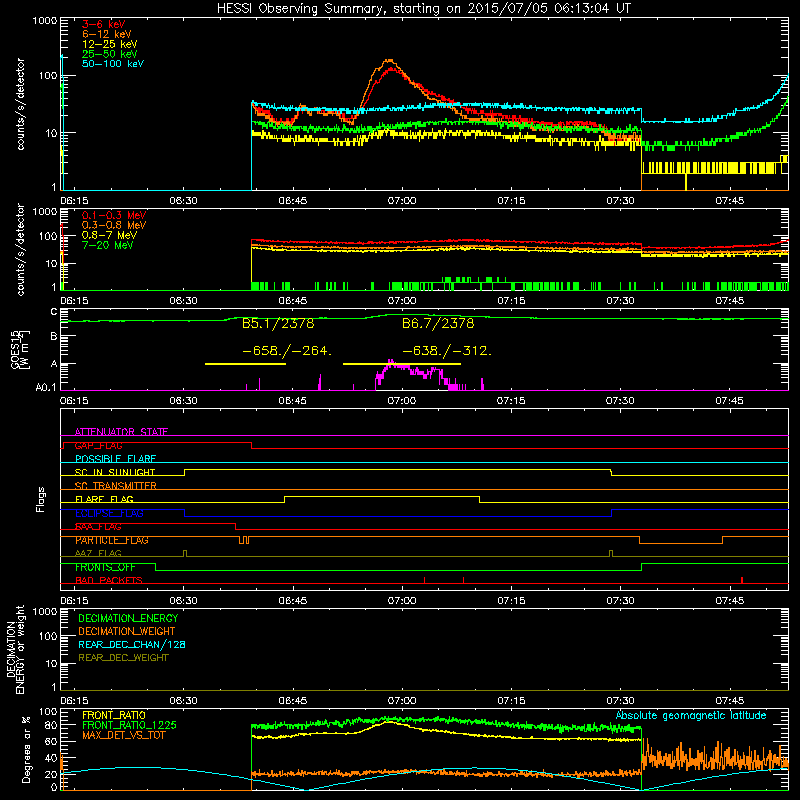
Task: Click the 0.3-0.8 MeV legend entry
Action: (x=114, y=225)
